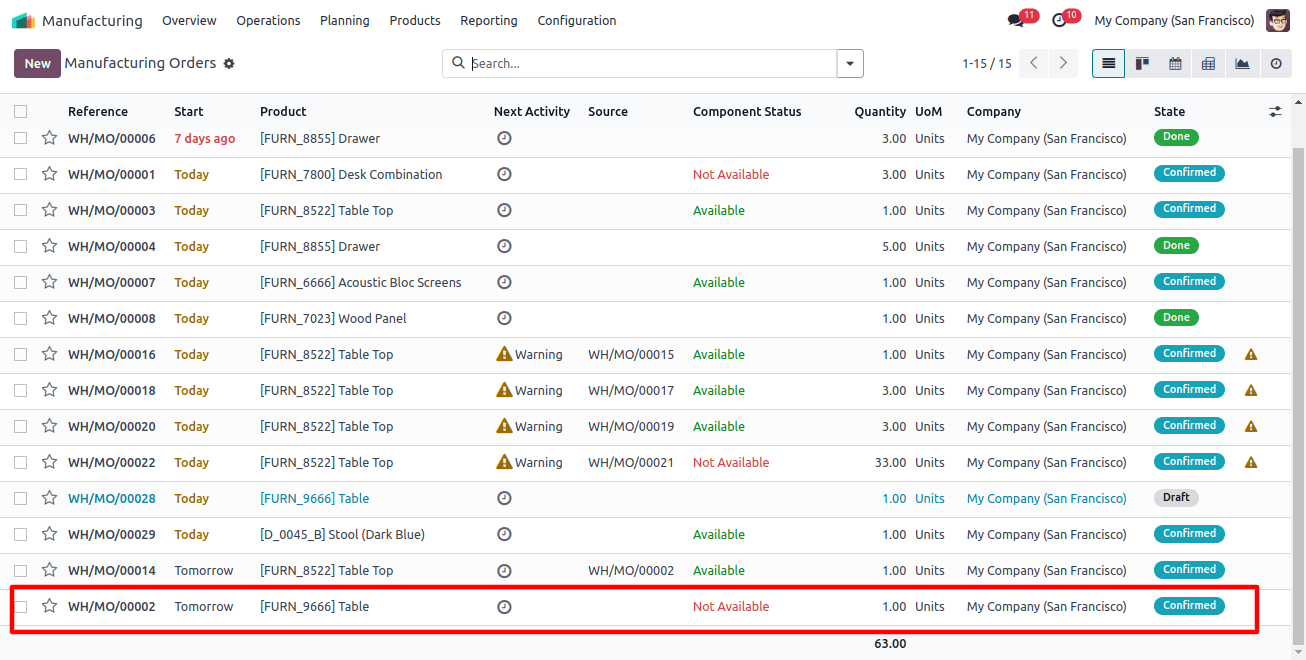Star the WH/MO/00002 order as favorite
The height and width of the screenshot is (660, 1306).
(49, 606)
